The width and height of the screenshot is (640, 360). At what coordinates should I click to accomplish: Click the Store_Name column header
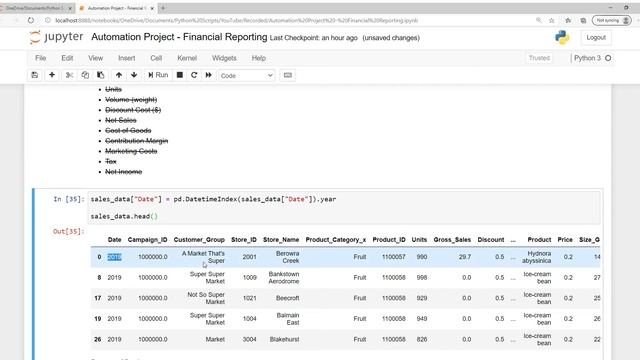tap(281, 240)
